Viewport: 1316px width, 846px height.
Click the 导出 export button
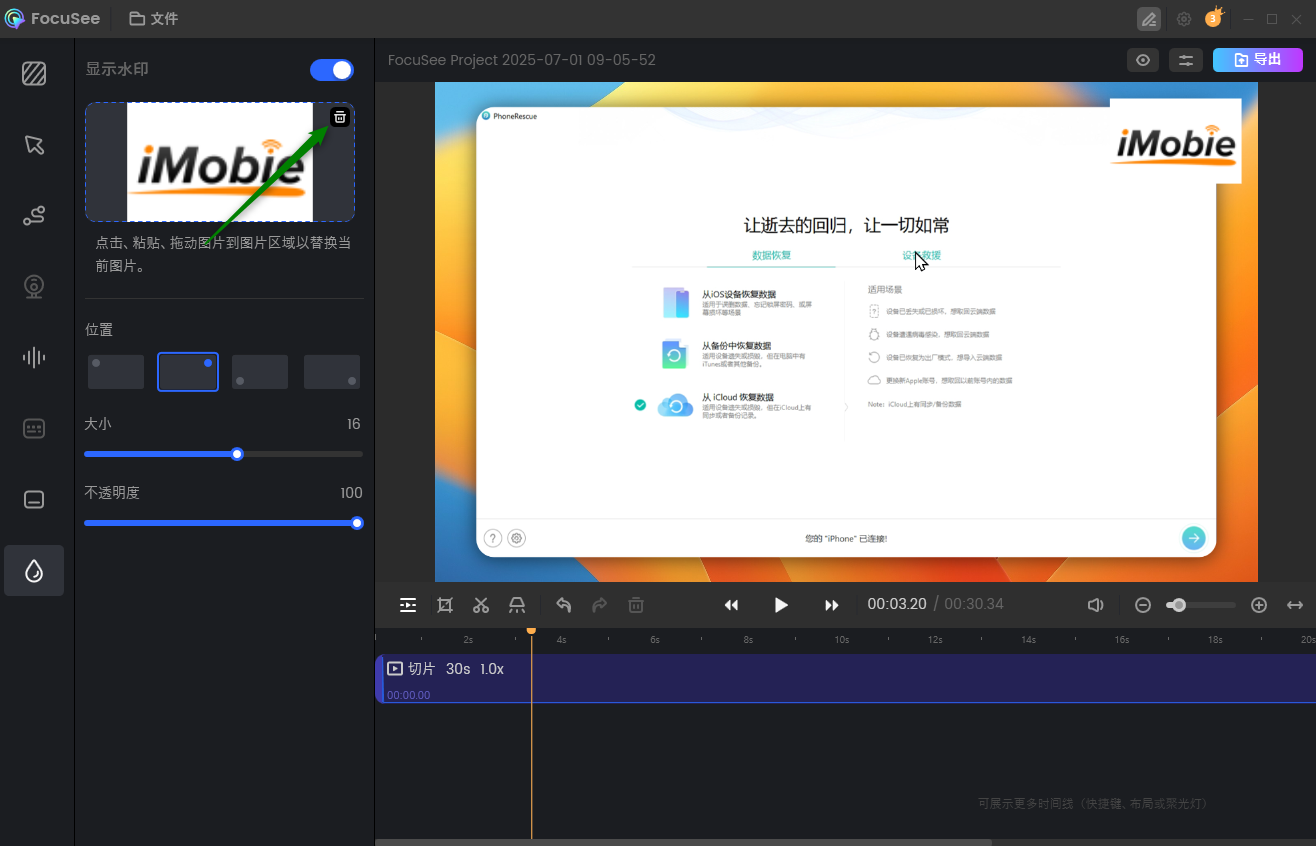pos(1258,60)
